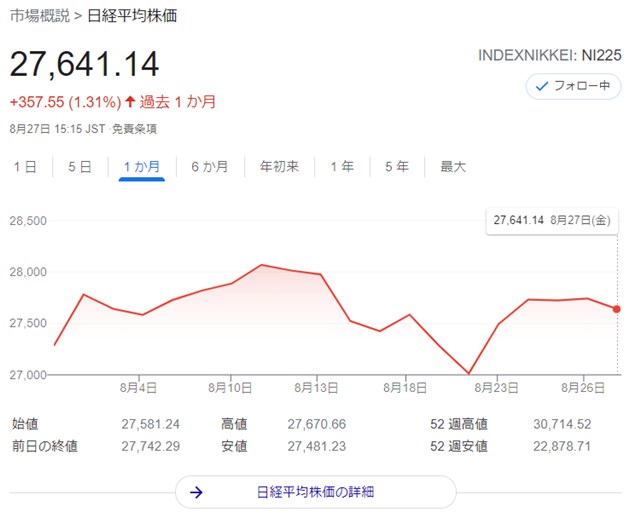640x518 pixels.
Task: Click the 8月10日 x-axis date label
Action: pos(230,387)
